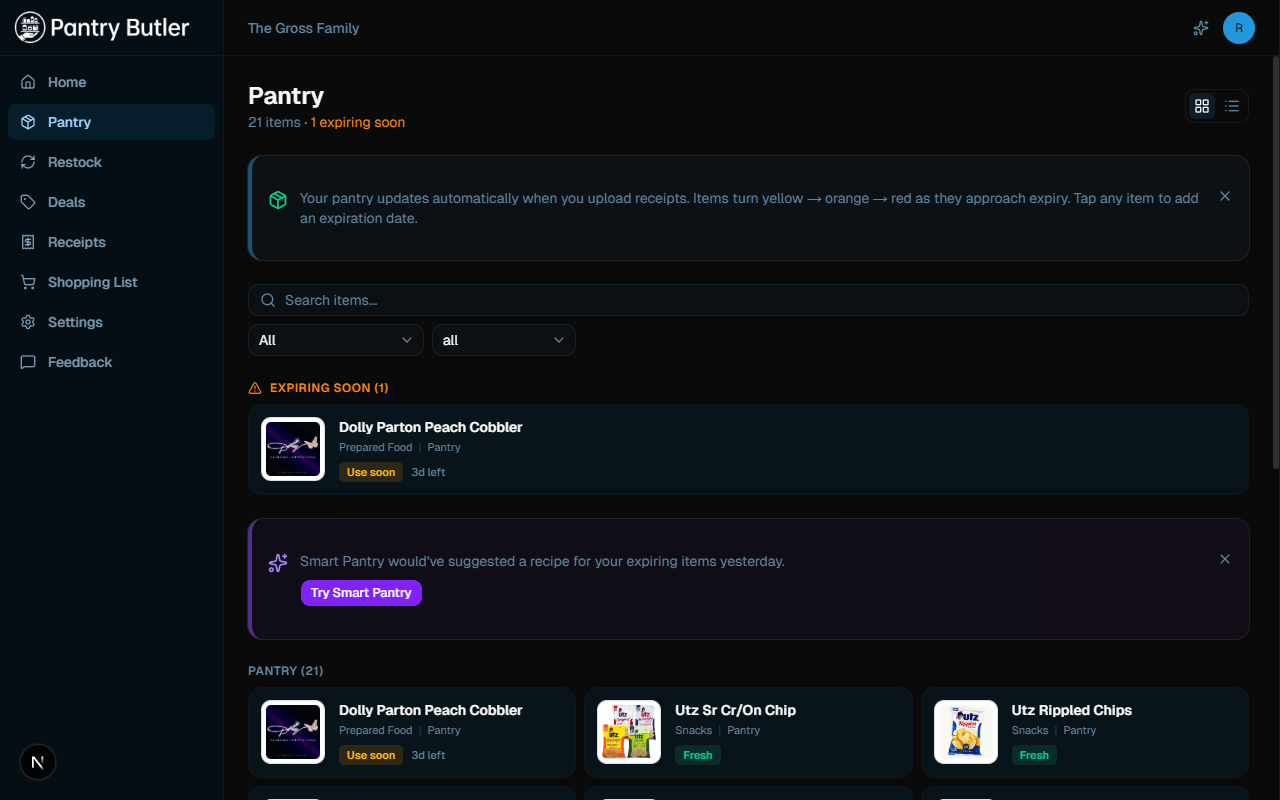Open the second filter dropdown labeled all
1280x800 pixels.
[x=503, y=340]
